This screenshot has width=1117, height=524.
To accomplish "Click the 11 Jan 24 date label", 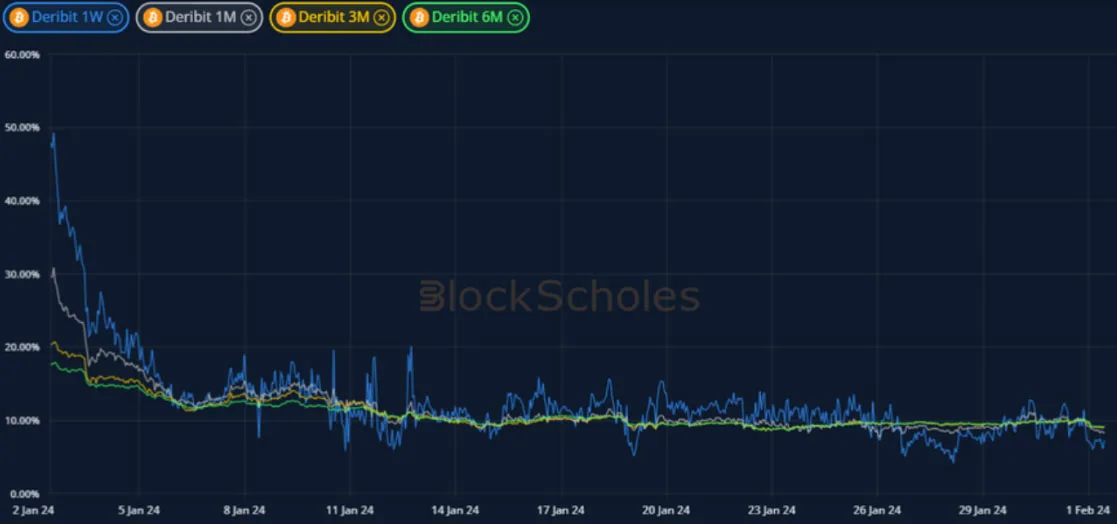I will 350,510.
